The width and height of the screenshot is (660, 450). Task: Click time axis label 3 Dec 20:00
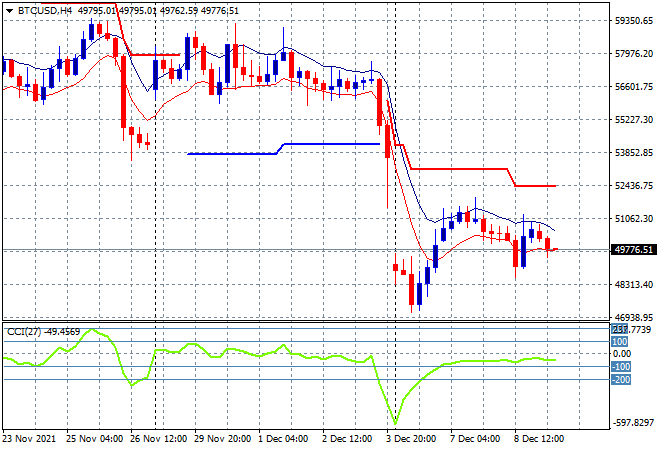coord(411,438)
